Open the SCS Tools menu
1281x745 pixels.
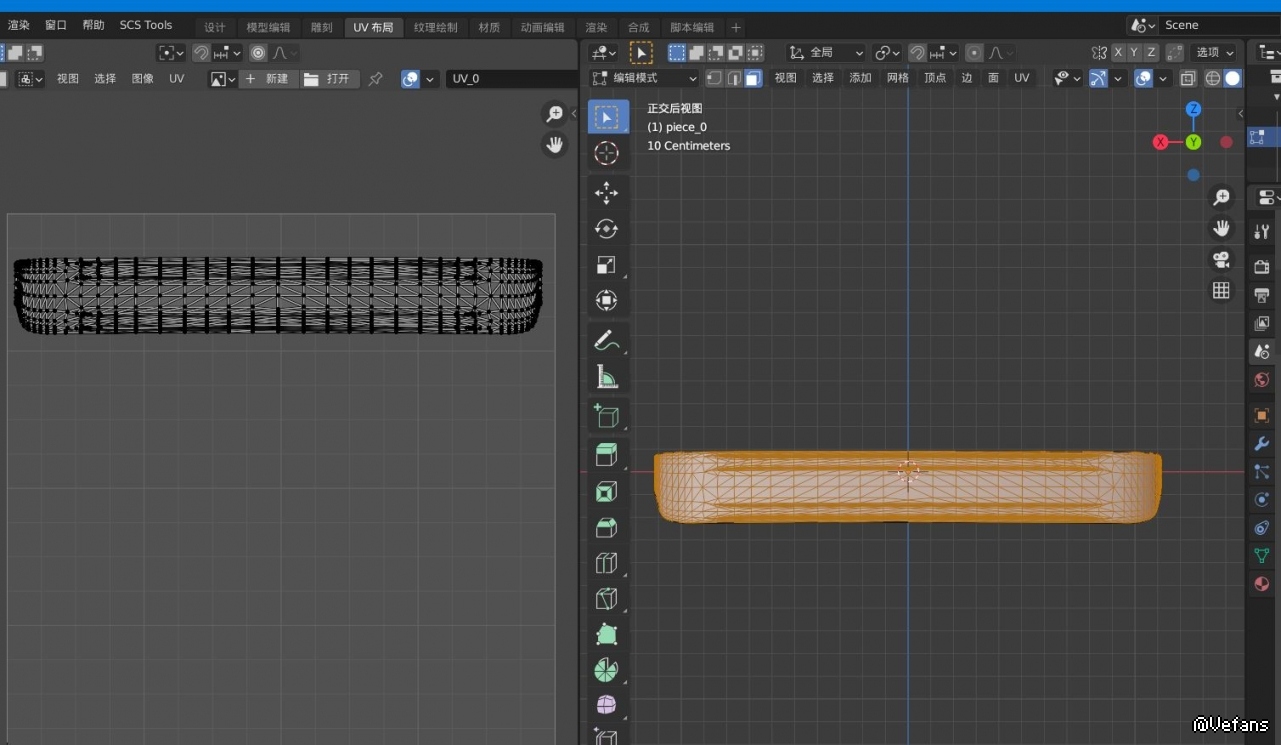click(x=146, y=25)
